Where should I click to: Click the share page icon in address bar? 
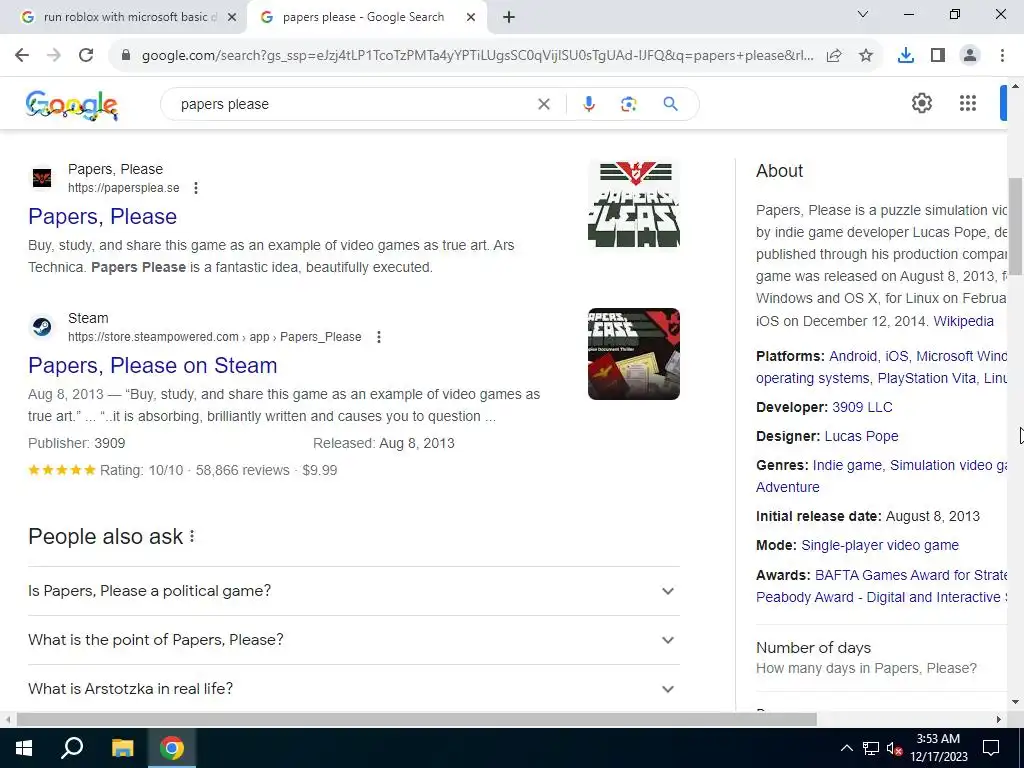(834, 56)
